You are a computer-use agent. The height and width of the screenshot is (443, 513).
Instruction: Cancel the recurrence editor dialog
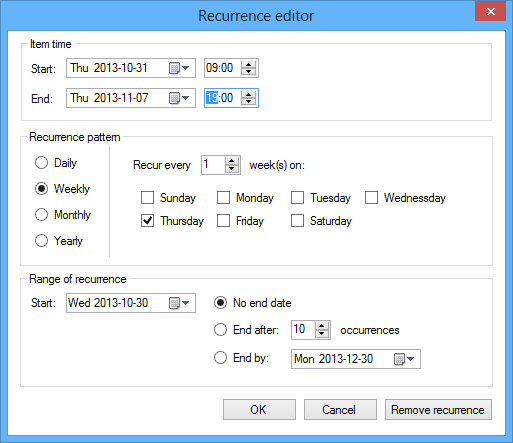[340, 410]
